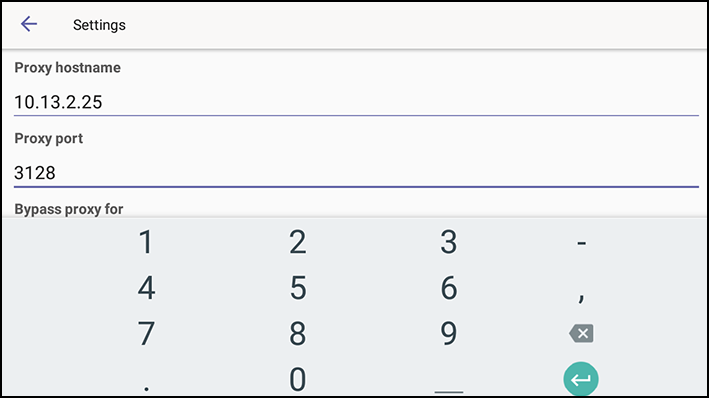Tap the number 2 key
Viewport: 709px width, 398px height.
click(x=298, y=242)
